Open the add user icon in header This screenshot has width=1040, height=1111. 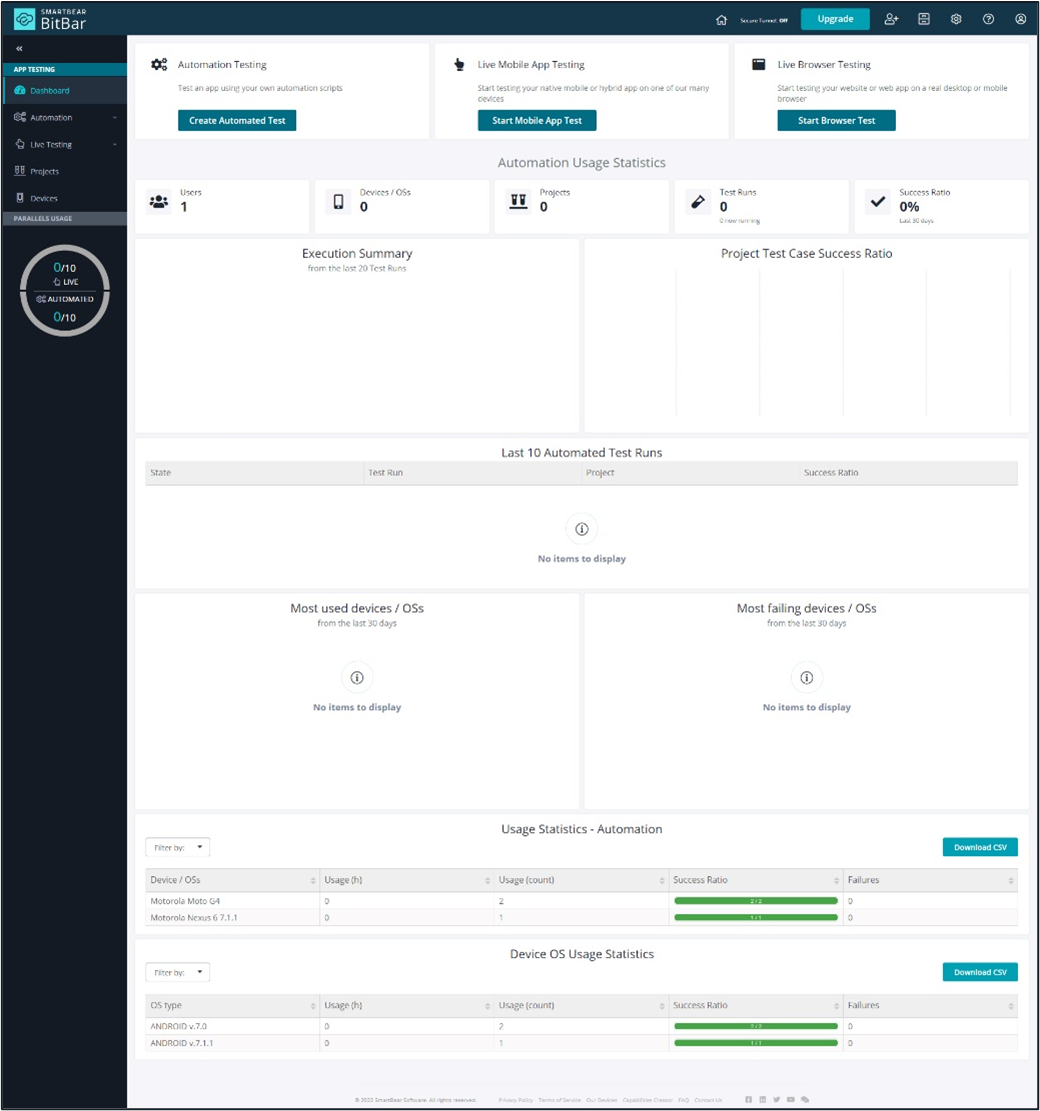(x=891, y=19)
